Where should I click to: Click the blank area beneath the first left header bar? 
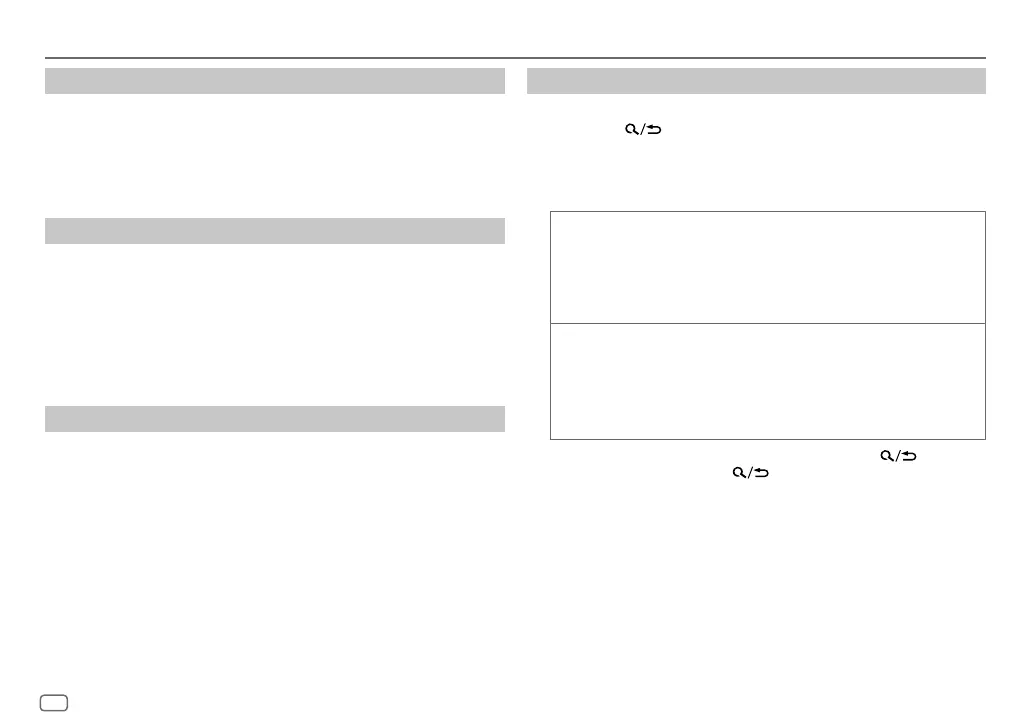point(274,150)
